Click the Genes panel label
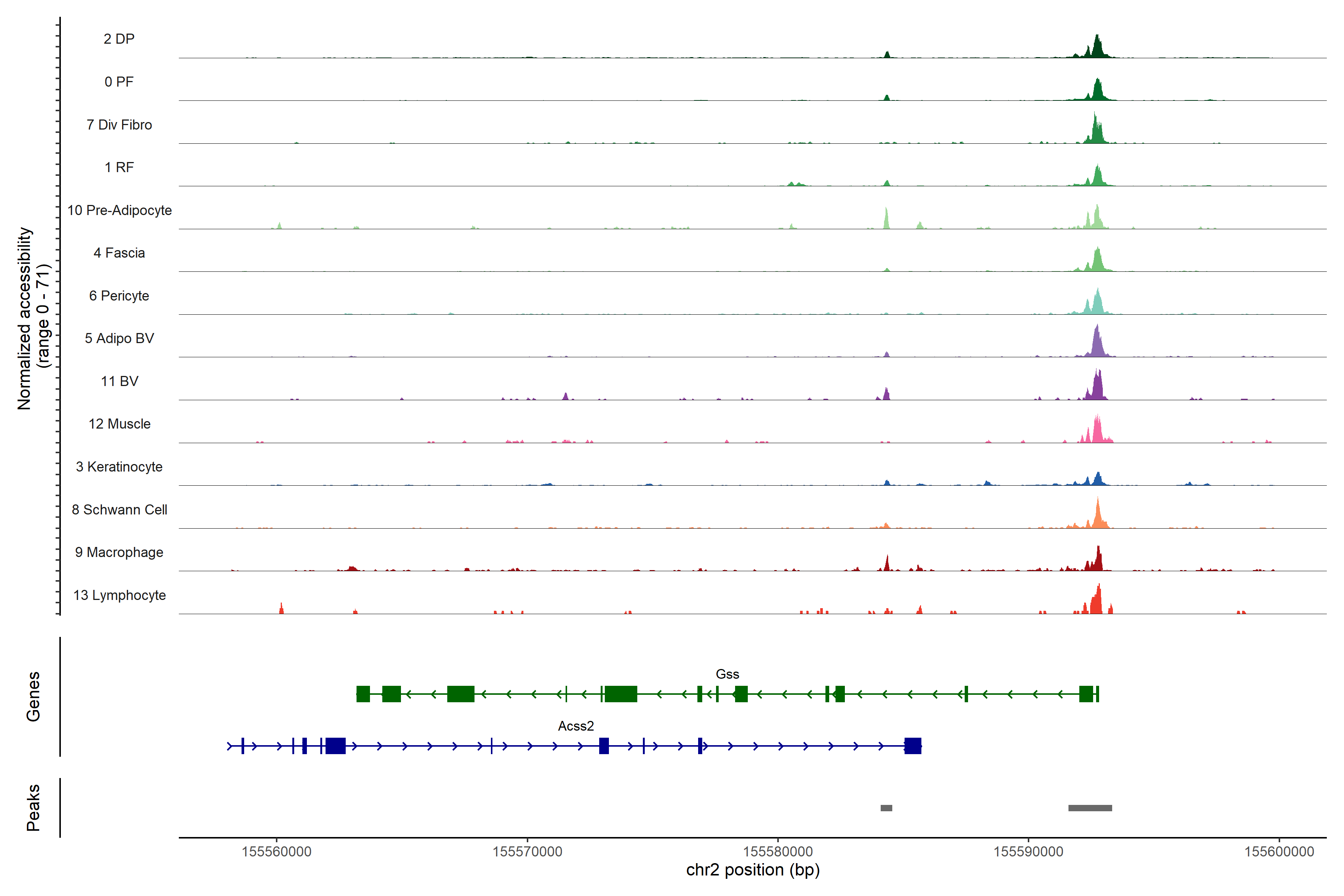The image size is (1344, 896). point(33,697)
